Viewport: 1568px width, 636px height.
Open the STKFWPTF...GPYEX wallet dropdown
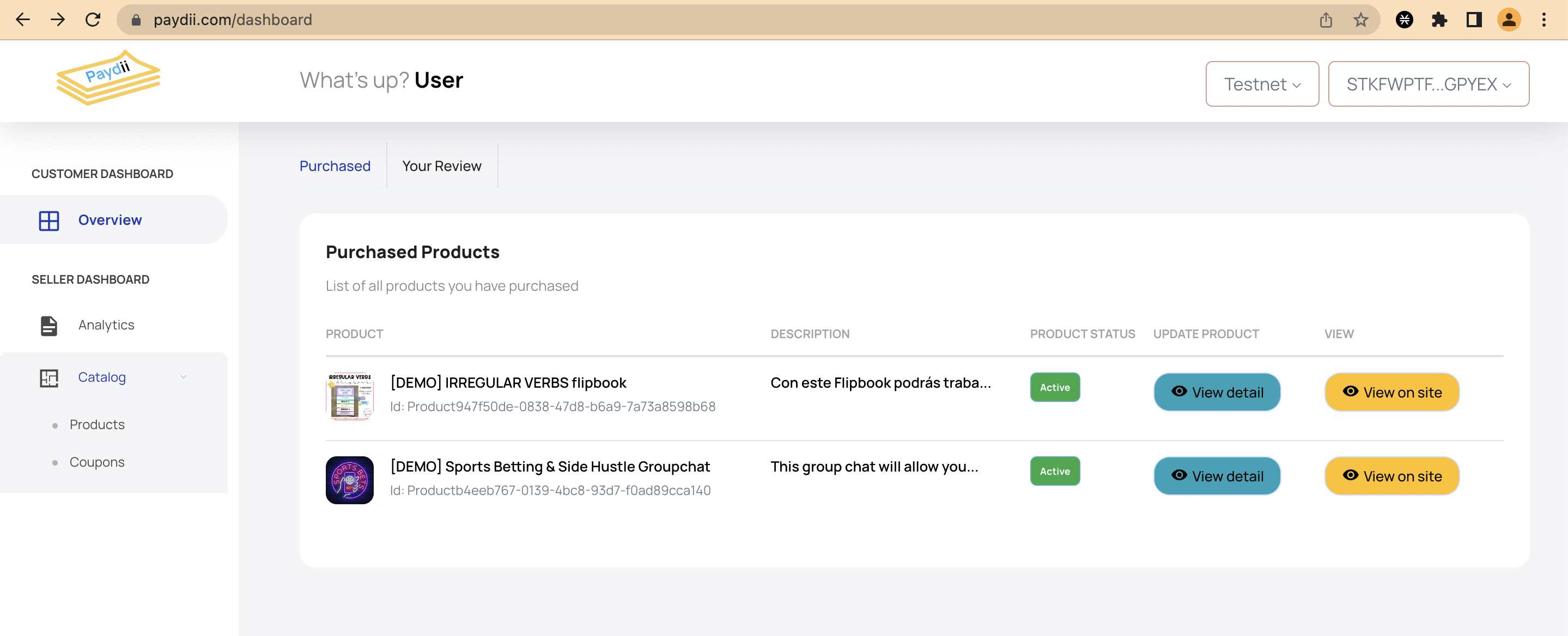point(1428,84)
